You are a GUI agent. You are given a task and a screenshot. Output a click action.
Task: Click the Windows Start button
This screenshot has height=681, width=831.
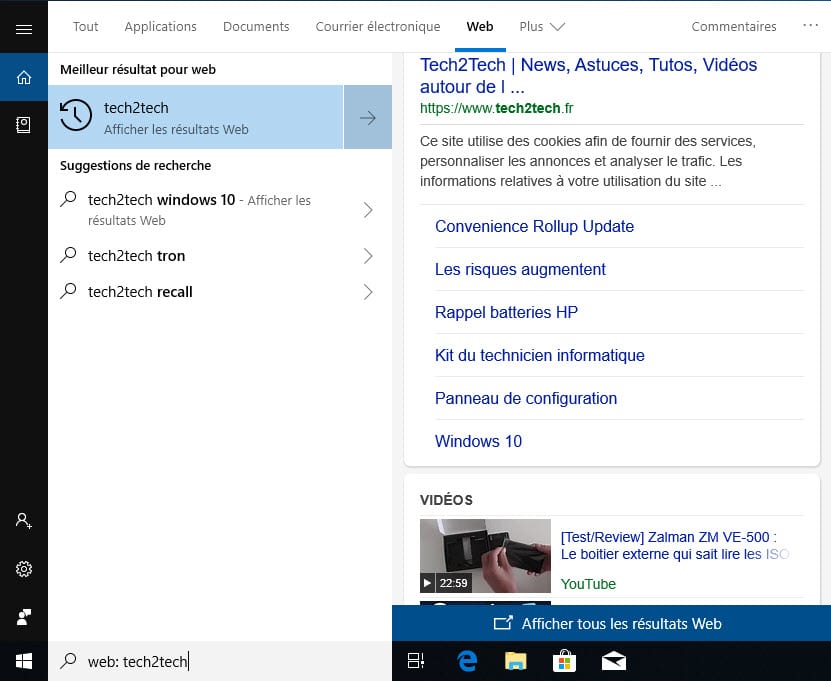(x=24, y=660)
